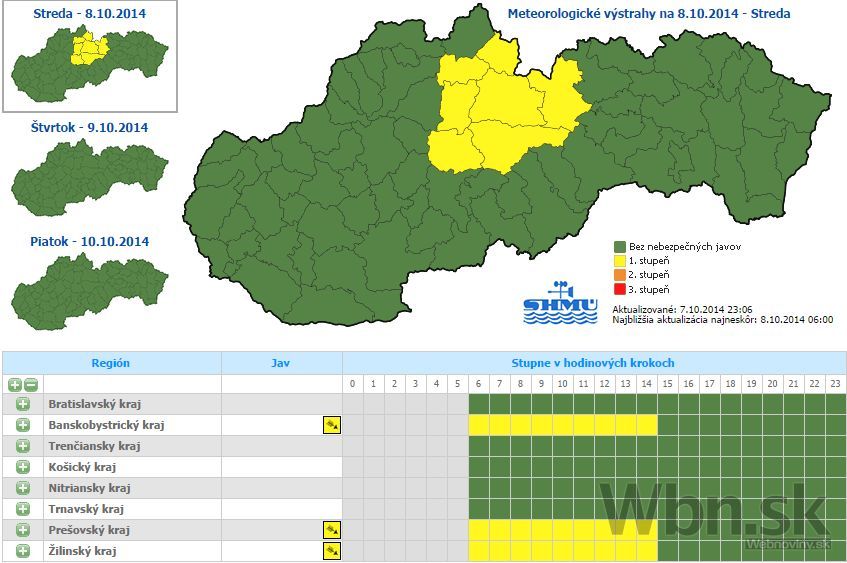Screen dimensions: 847x563
Task: Expand the Trenčiansky kraj row
Action: (x=23, y=446)
